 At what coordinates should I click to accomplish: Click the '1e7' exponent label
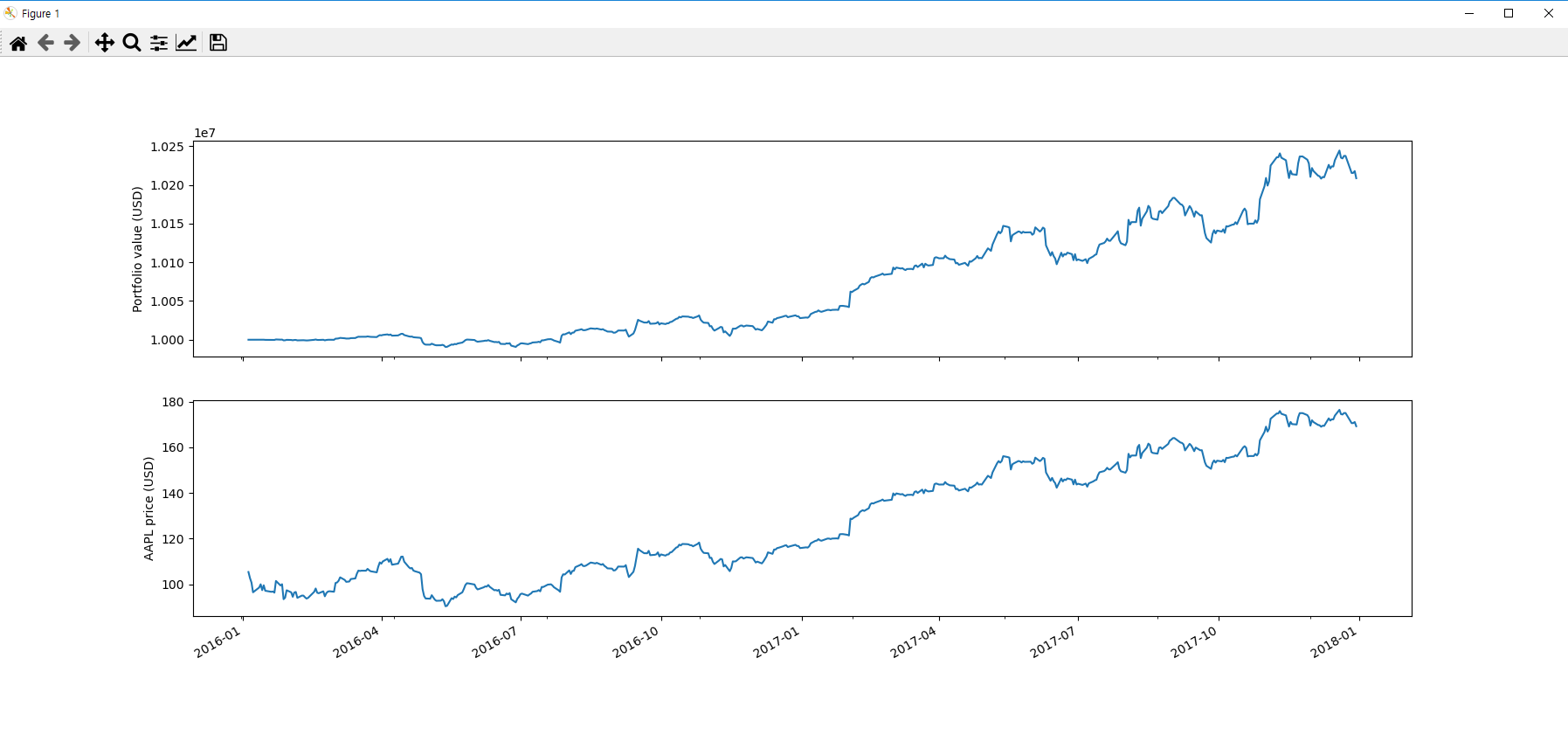204,133
